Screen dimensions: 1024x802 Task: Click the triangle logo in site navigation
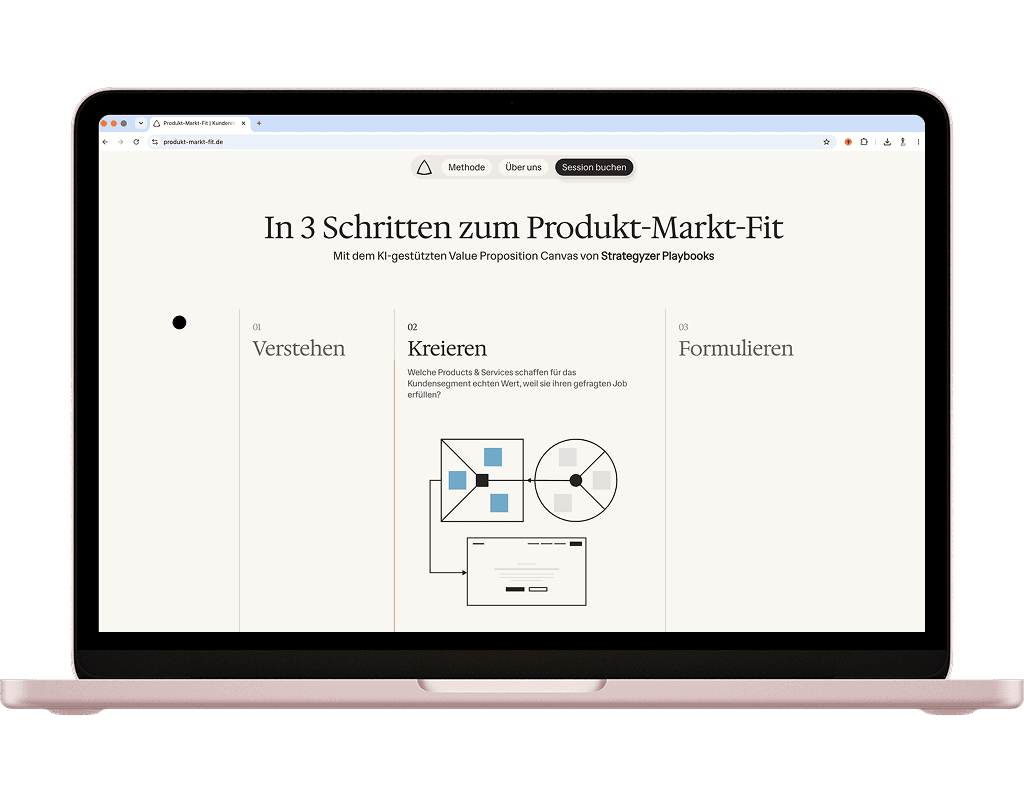(424, 168)
